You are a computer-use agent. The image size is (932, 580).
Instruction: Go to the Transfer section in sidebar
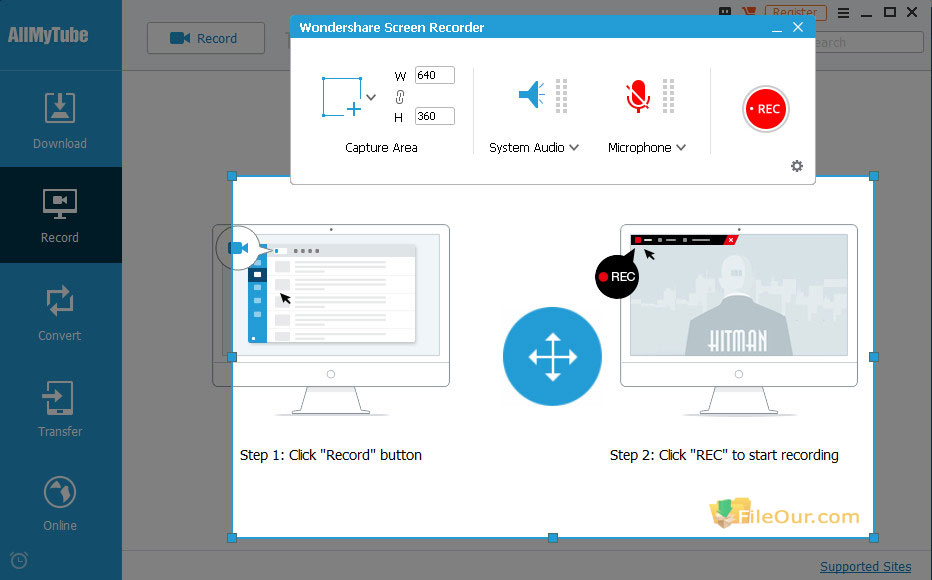click(60, 409)
